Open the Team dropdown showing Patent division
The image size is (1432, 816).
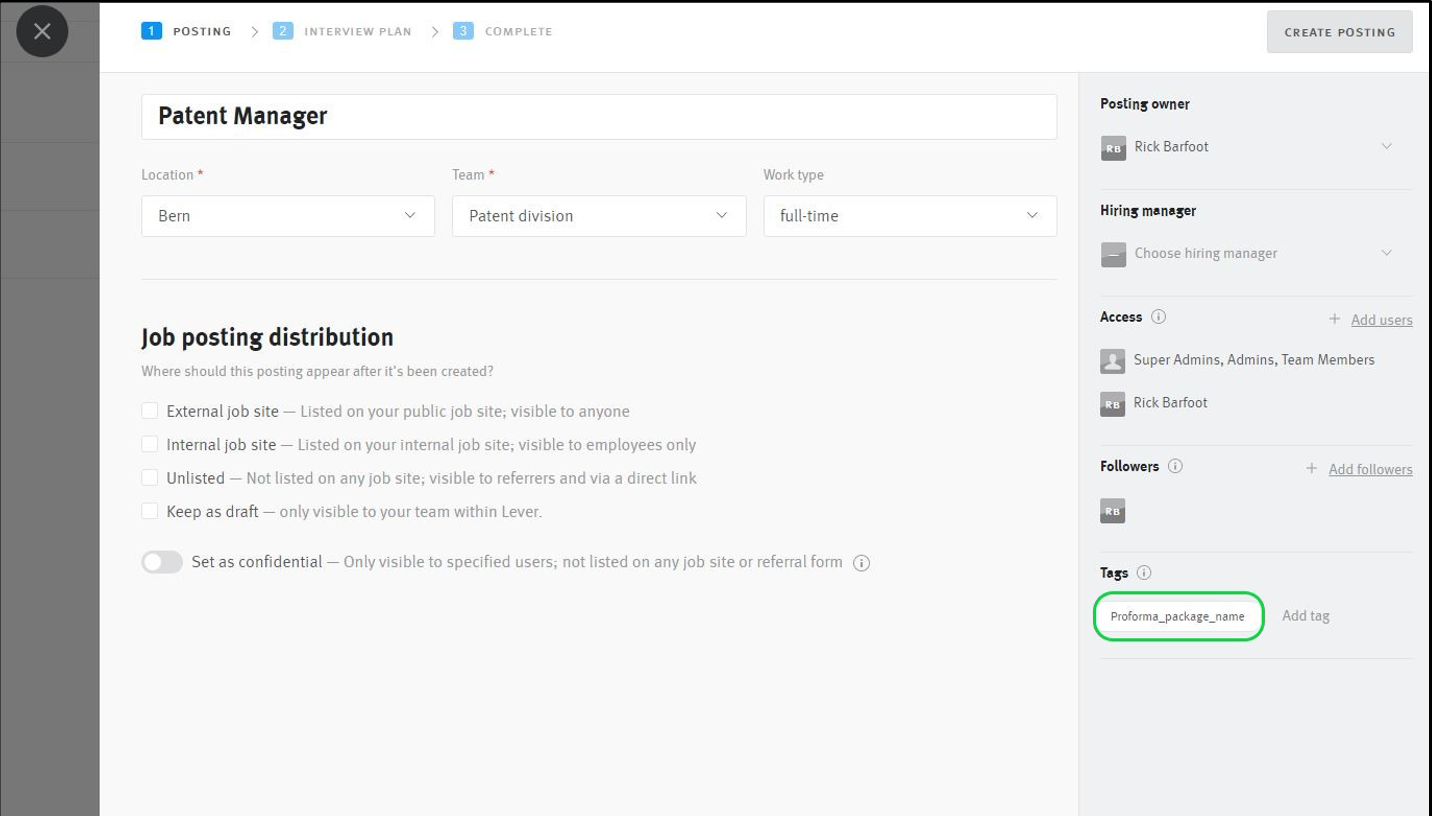[x=598, y=215]
